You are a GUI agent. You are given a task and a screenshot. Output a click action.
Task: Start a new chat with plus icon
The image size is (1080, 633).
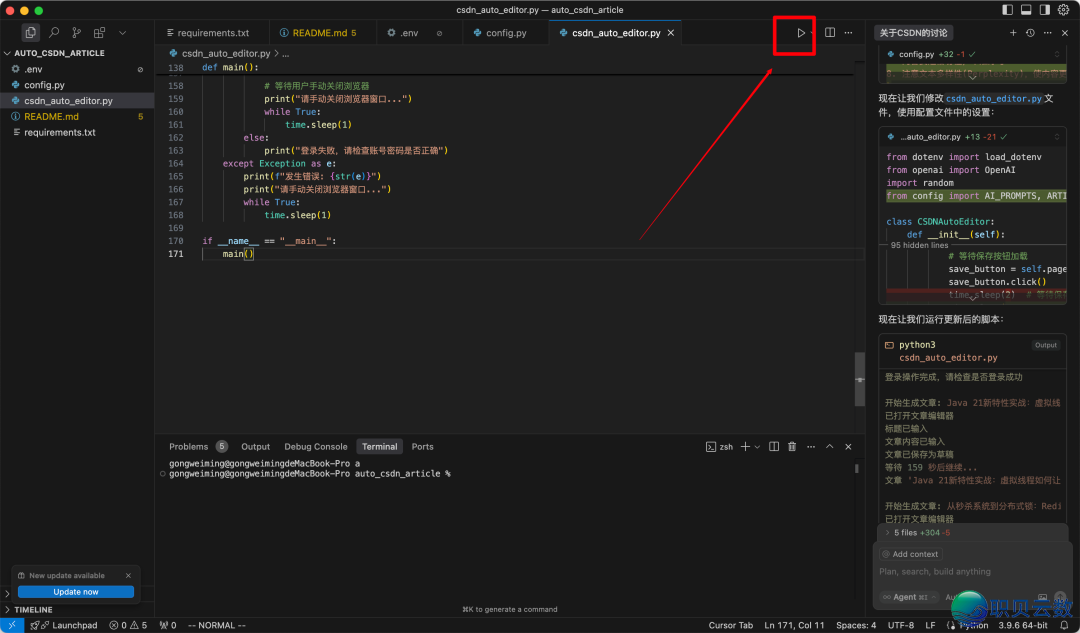1012,33
